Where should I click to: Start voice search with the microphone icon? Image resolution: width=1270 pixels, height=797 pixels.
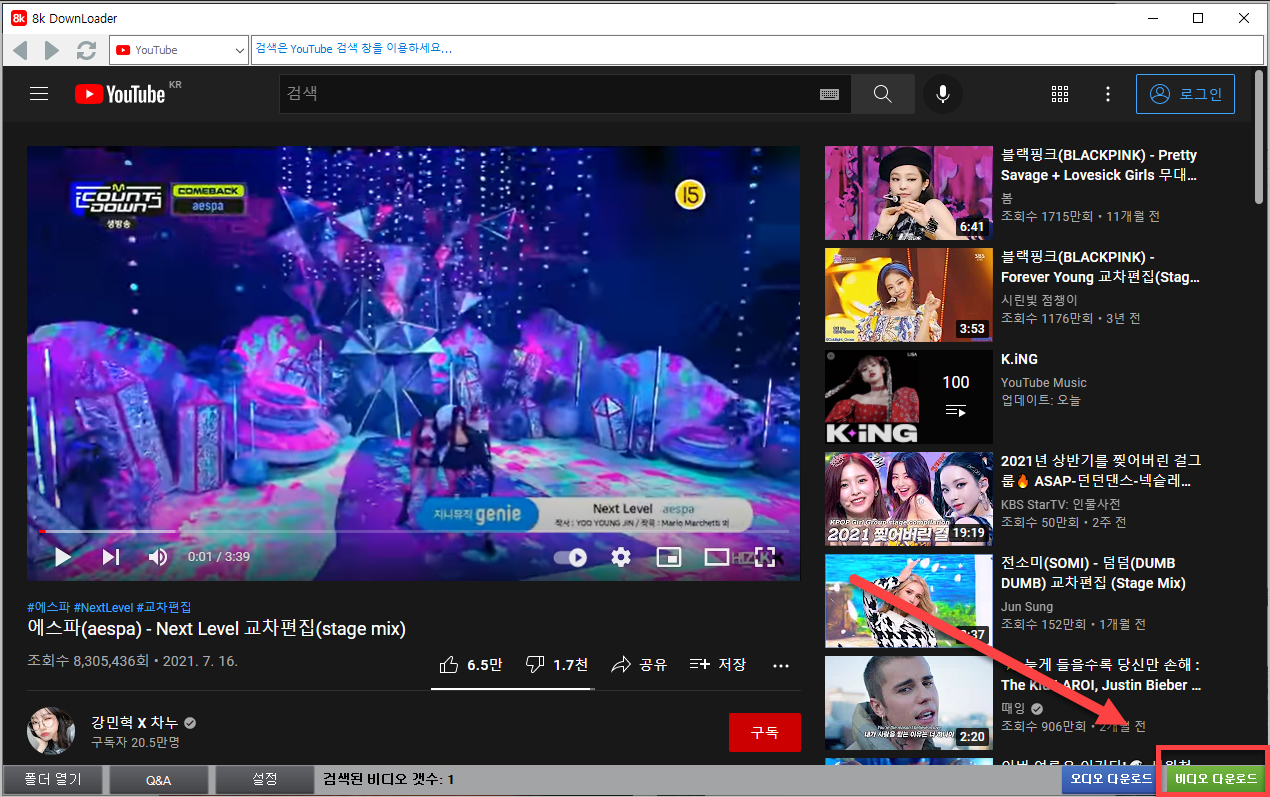coord(942,94)
